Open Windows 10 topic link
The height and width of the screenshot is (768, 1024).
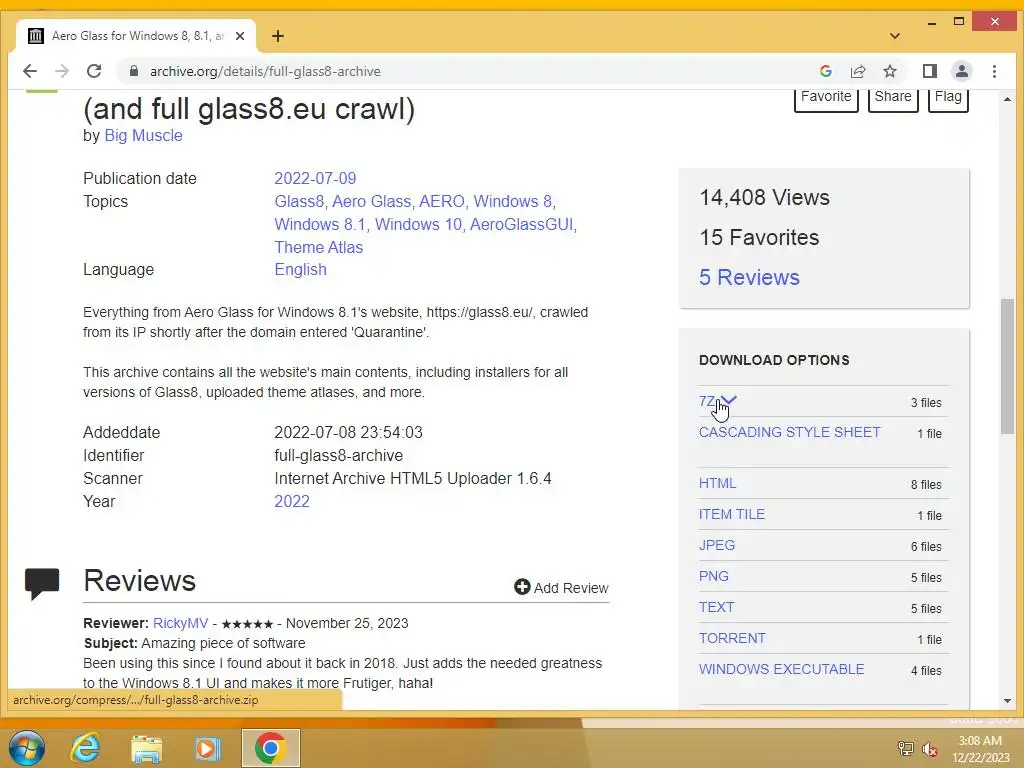418,224
